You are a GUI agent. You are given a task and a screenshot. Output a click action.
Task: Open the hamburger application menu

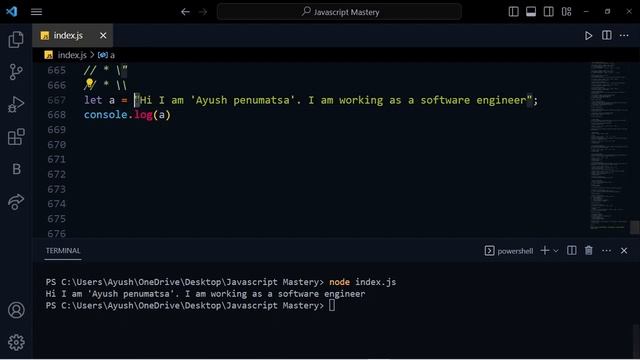[36, 12]
